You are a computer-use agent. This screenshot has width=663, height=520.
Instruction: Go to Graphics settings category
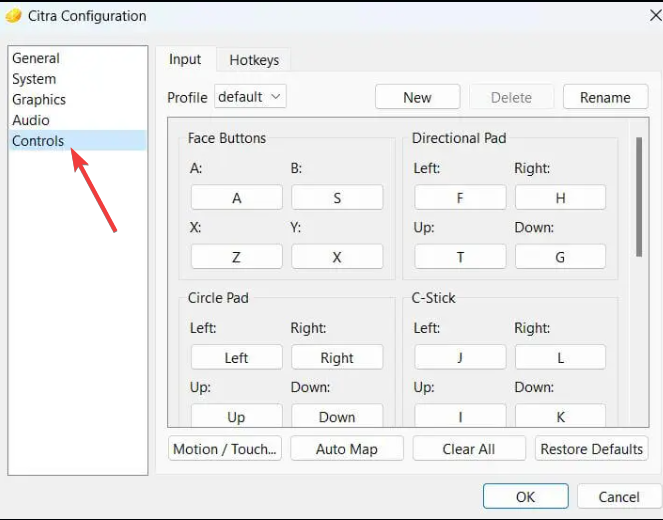point(39,100)
